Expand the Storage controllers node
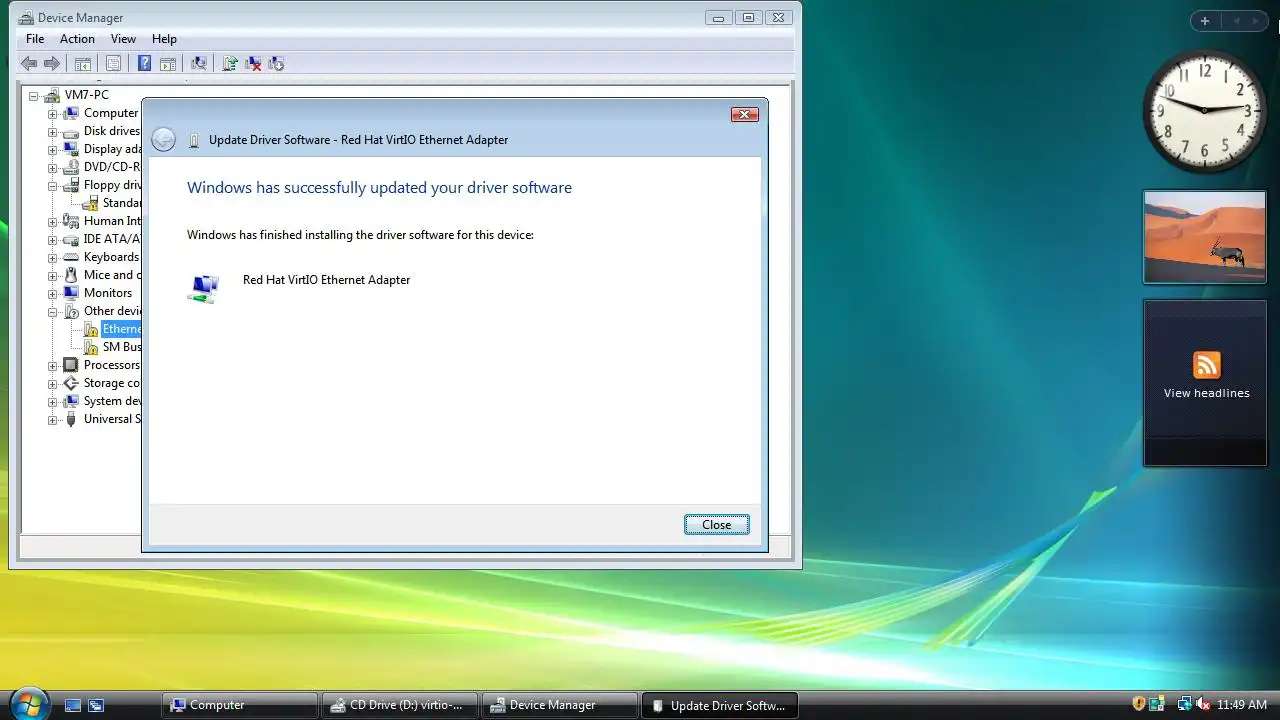1280x720 pixels. [52, 384]
